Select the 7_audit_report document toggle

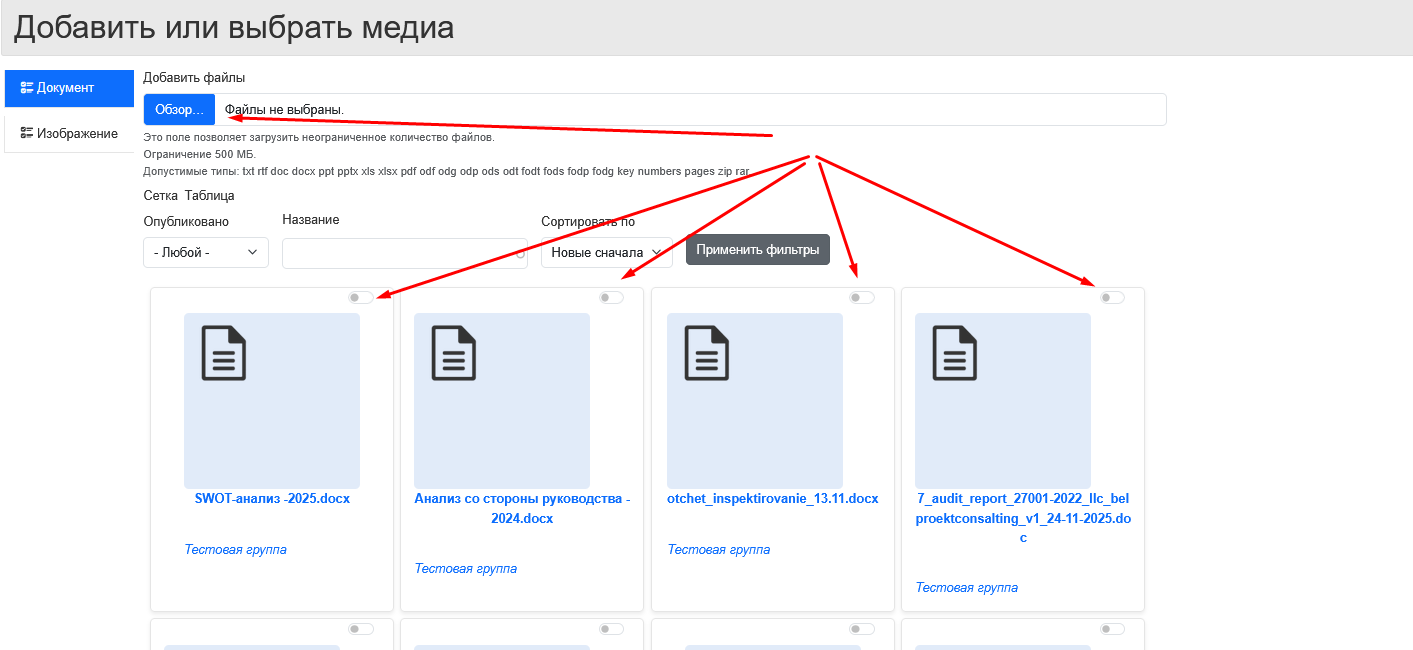coord(1112,297)
